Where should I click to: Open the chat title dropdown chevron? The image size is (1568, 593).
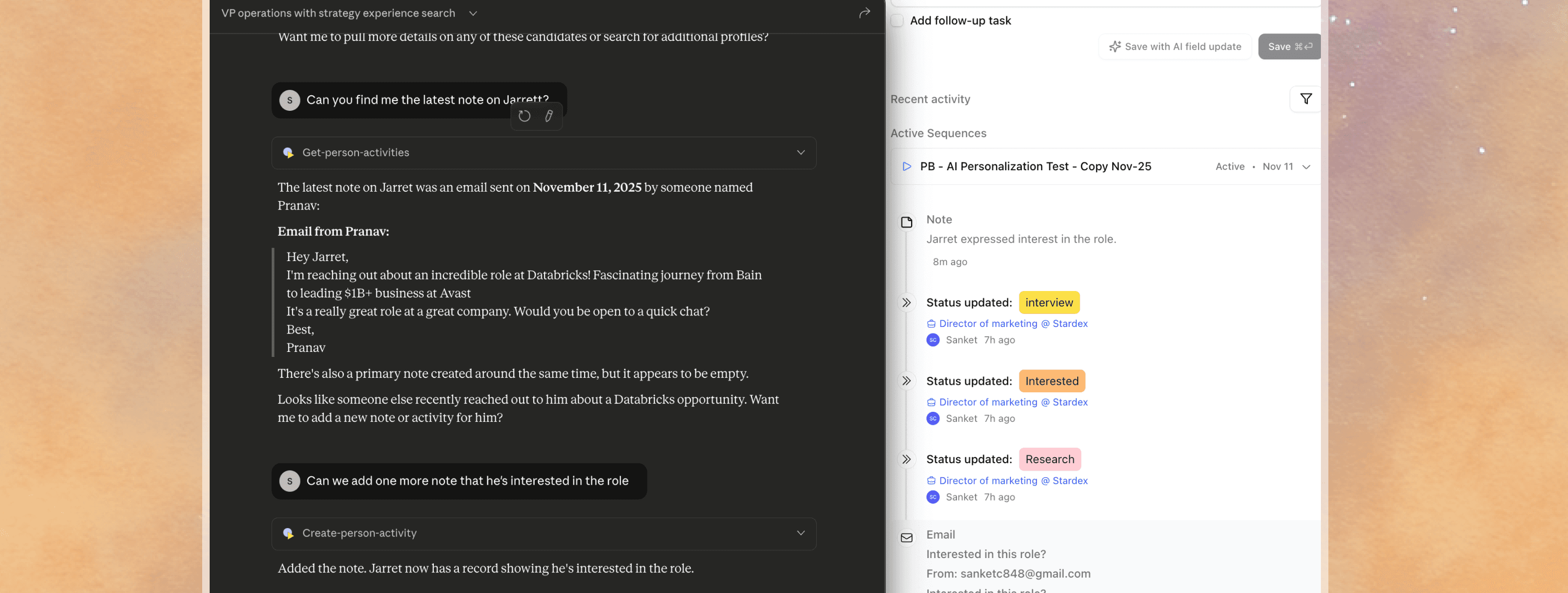click(x=473, y=13)
